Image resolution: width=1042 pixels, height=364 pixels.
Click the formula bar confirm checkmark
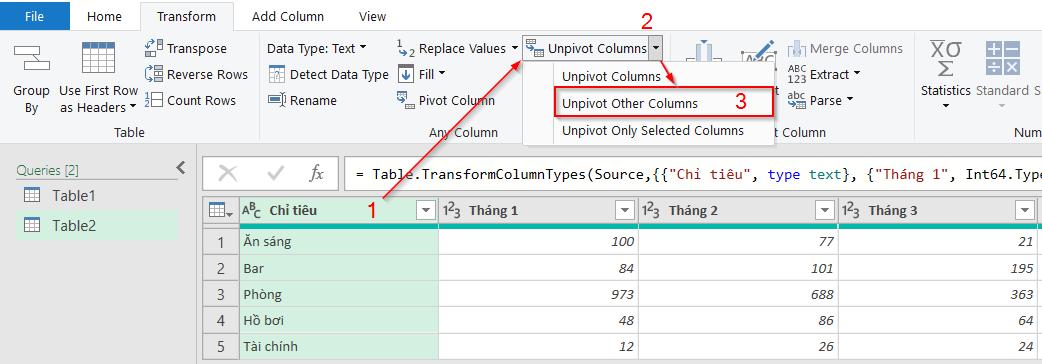point(274,174)
